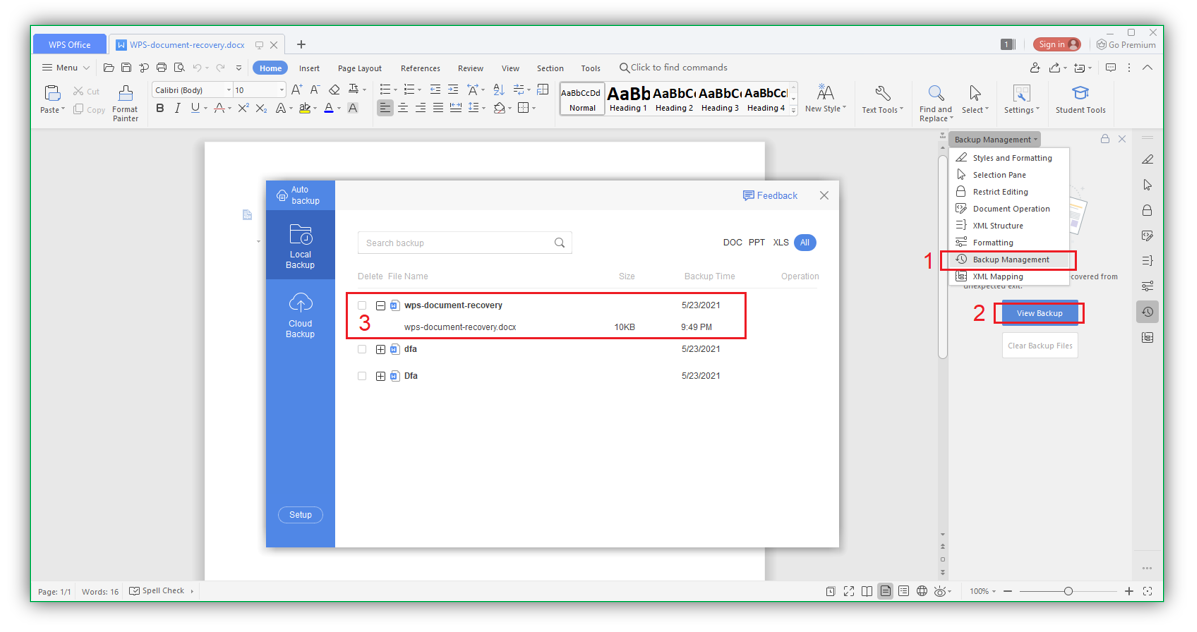Tick the checkbox next to dfa backup
1197x632 pixels.
coord(362,348)
